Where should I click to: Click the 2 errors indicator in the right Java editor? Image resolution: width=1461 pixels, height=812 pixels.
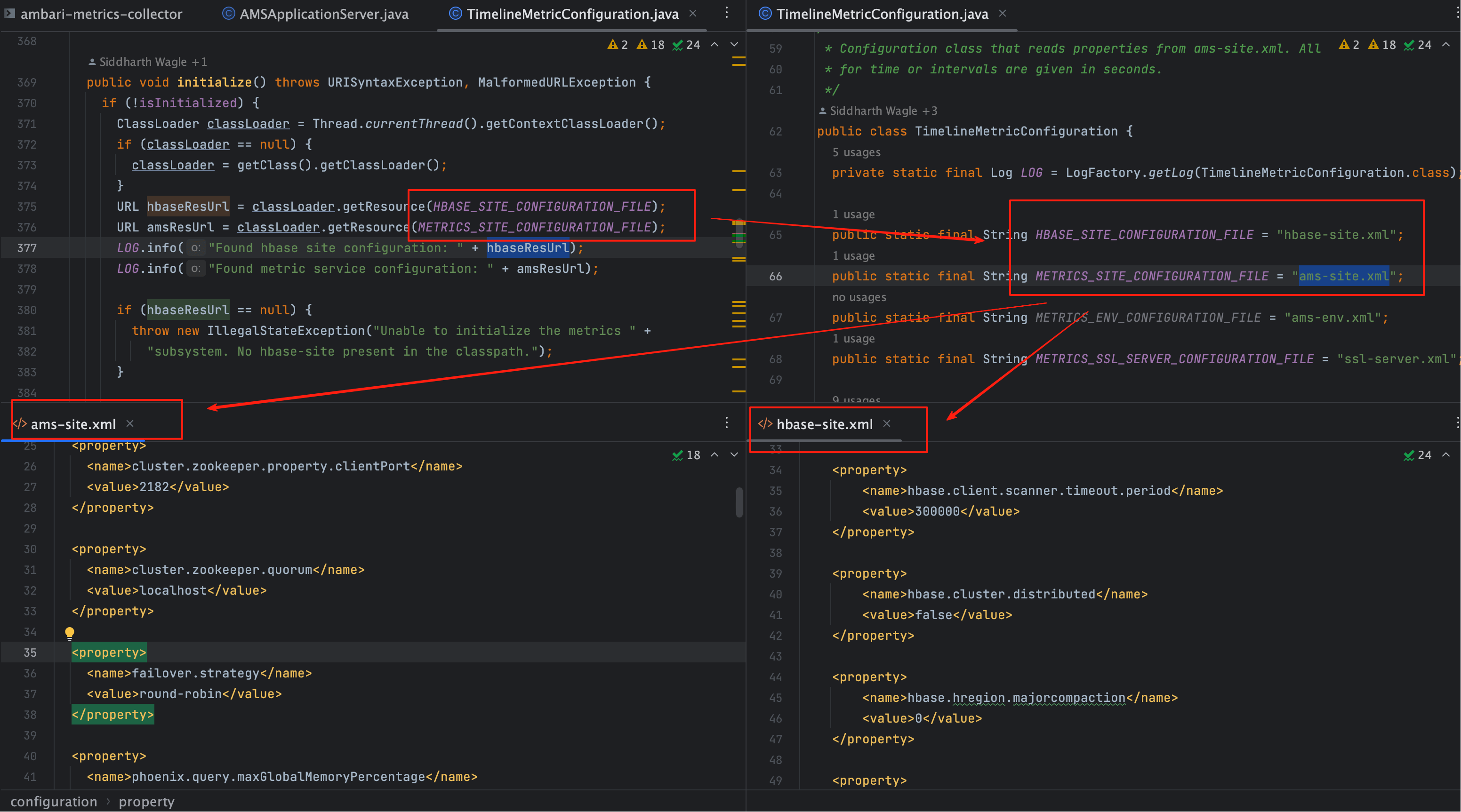click(x=1349, y=45)
